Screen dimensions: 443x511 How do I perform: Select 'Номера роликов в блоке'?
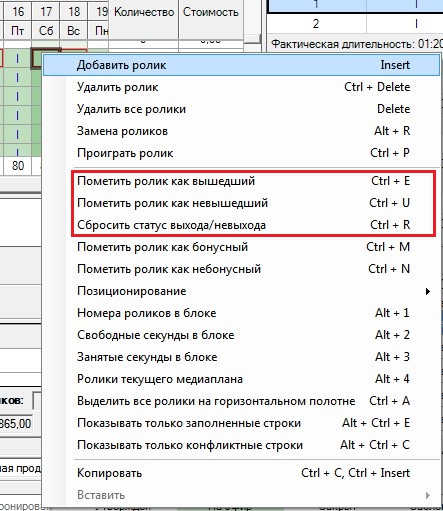pos(241,313)
